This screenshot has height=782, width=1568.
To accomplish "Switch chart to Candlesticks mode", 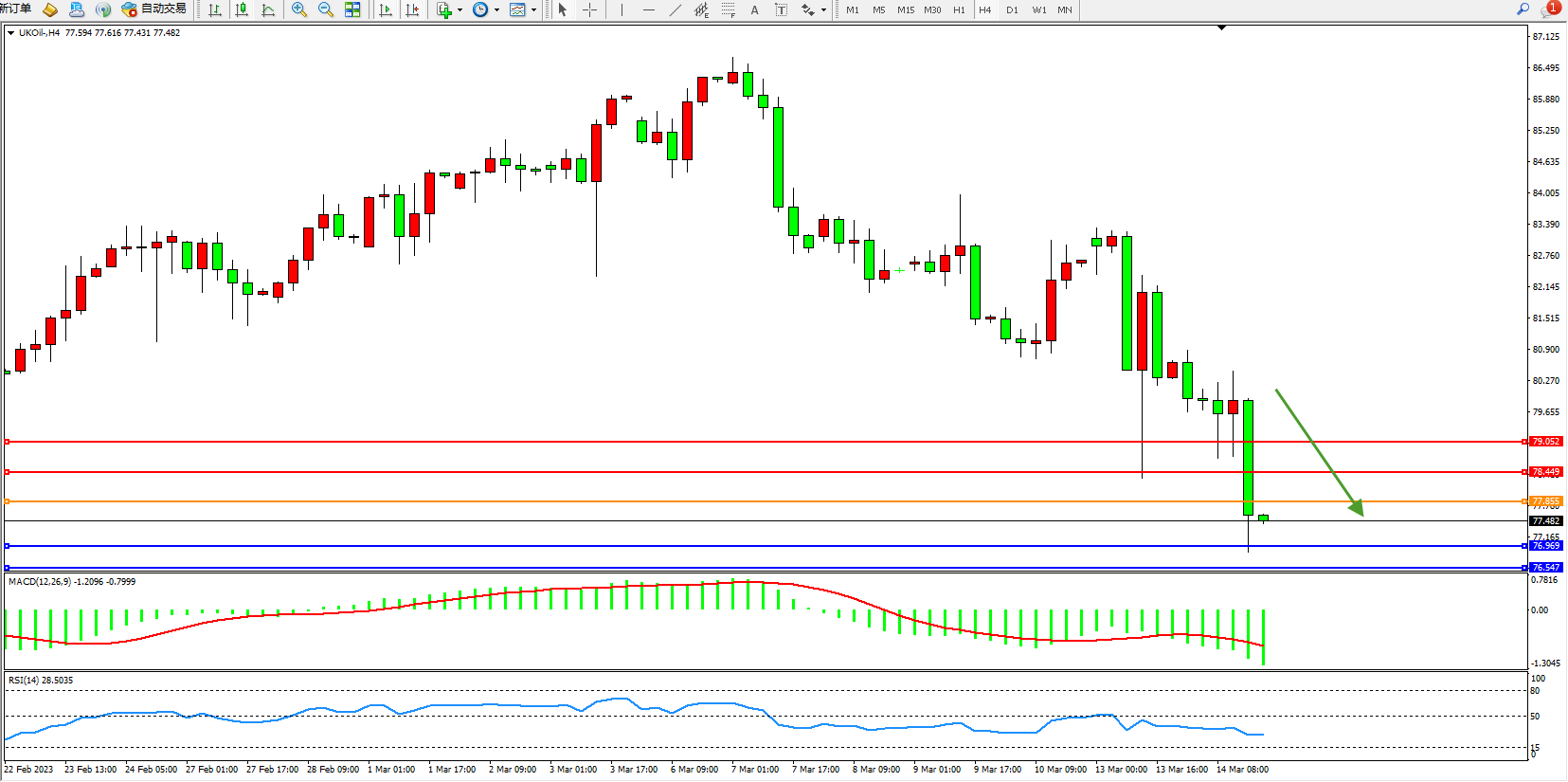I will click(x=242, y=9).
